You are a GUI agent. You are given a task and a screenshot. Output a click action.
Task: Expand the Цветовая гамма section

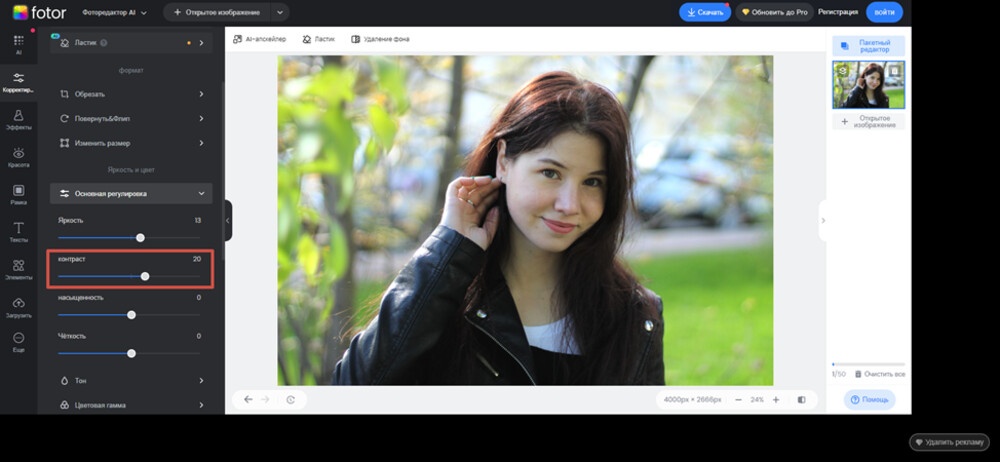point(131,405)
